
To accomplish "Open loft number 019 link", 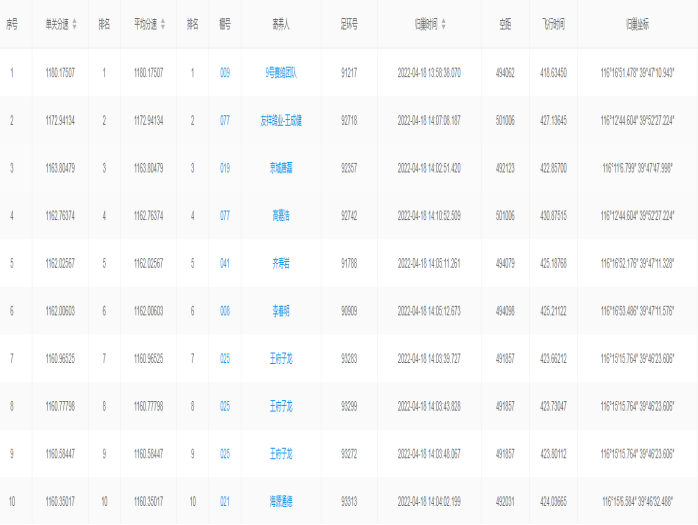I will pos(225,168).
